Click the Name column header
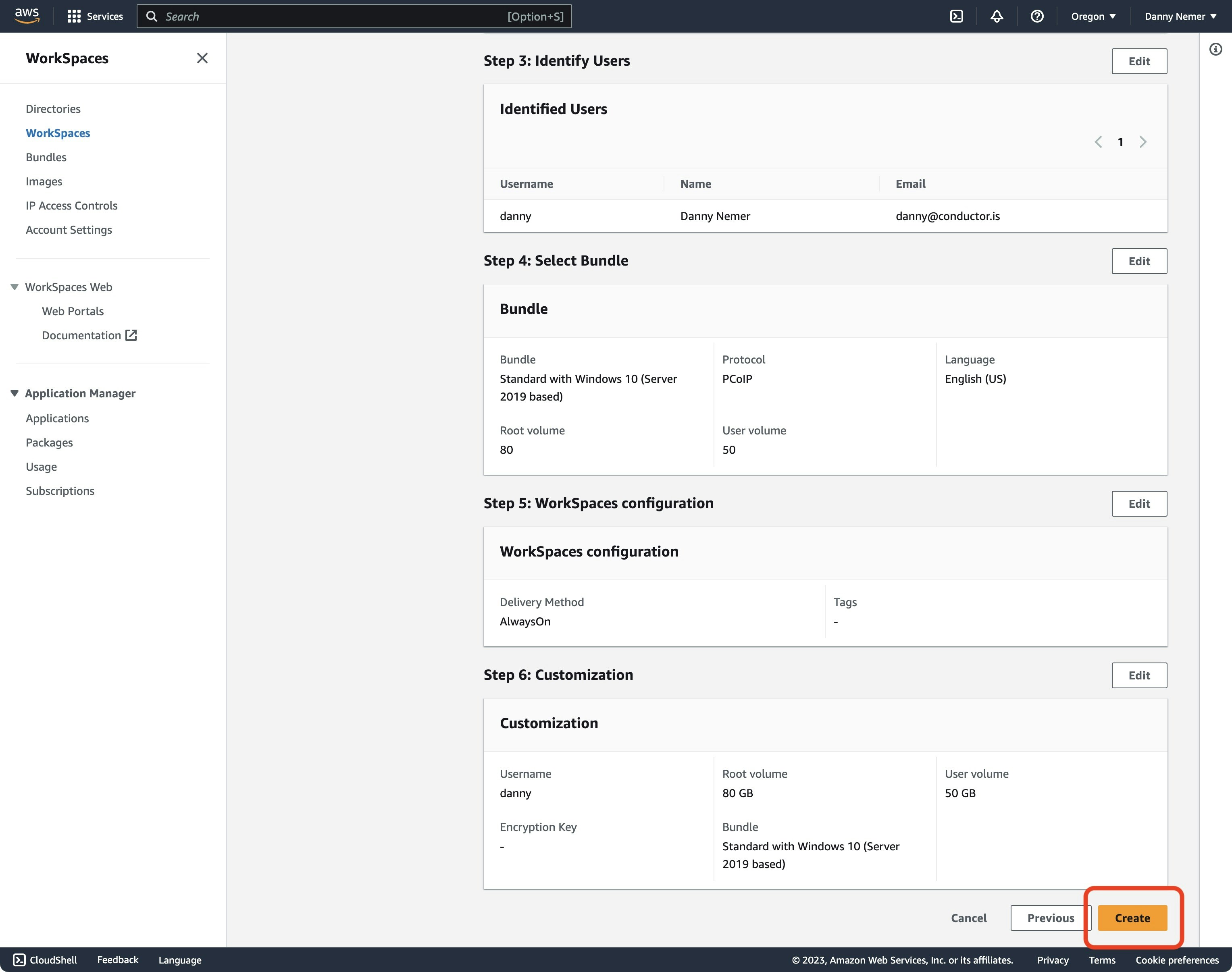The height and width of the screenshot is (972, 1232). point(696,184)
